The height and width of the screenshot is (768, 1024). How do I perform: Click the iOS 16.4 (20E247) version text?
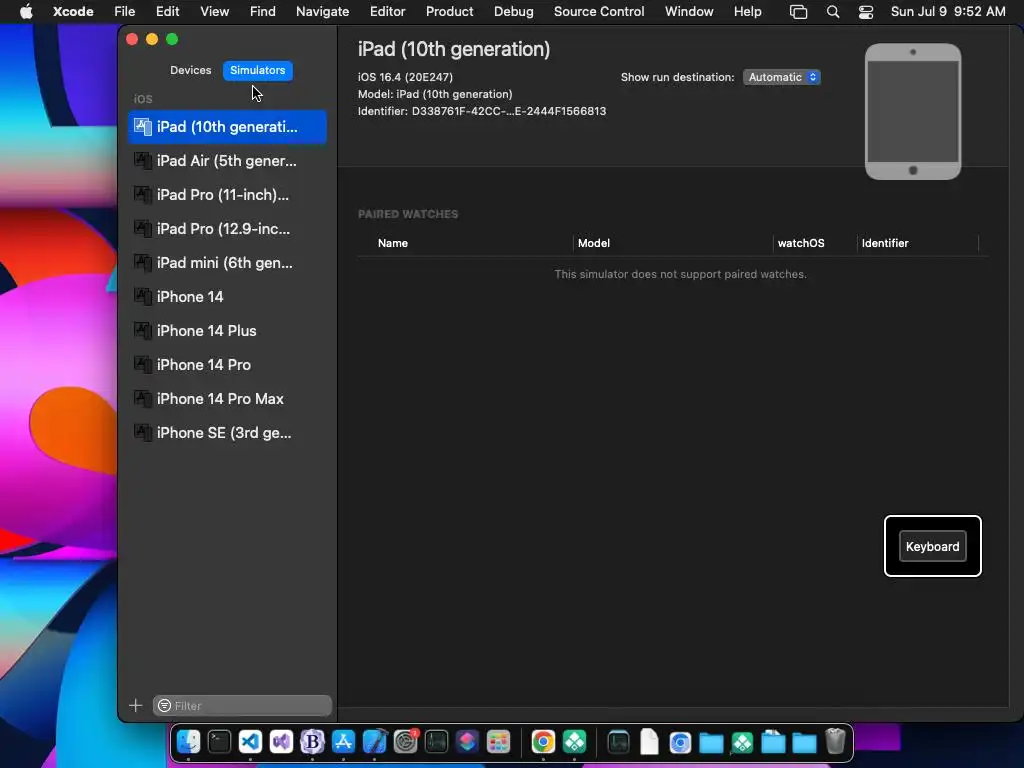[x=405, y=77]
